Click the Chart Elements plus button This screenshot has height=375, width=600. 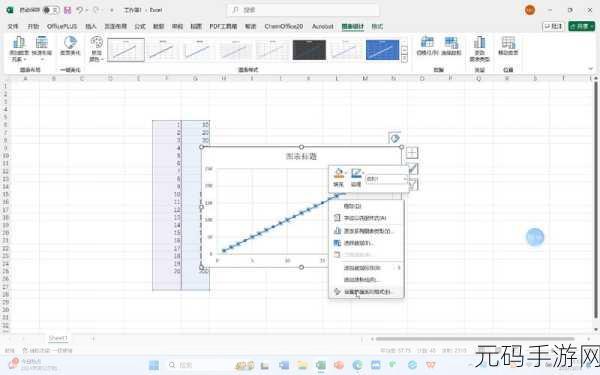pos(412,153)
